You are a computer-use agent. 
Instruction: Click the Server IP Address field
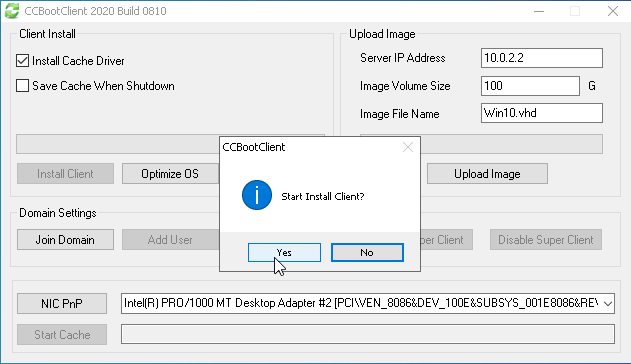click(542, 58)
